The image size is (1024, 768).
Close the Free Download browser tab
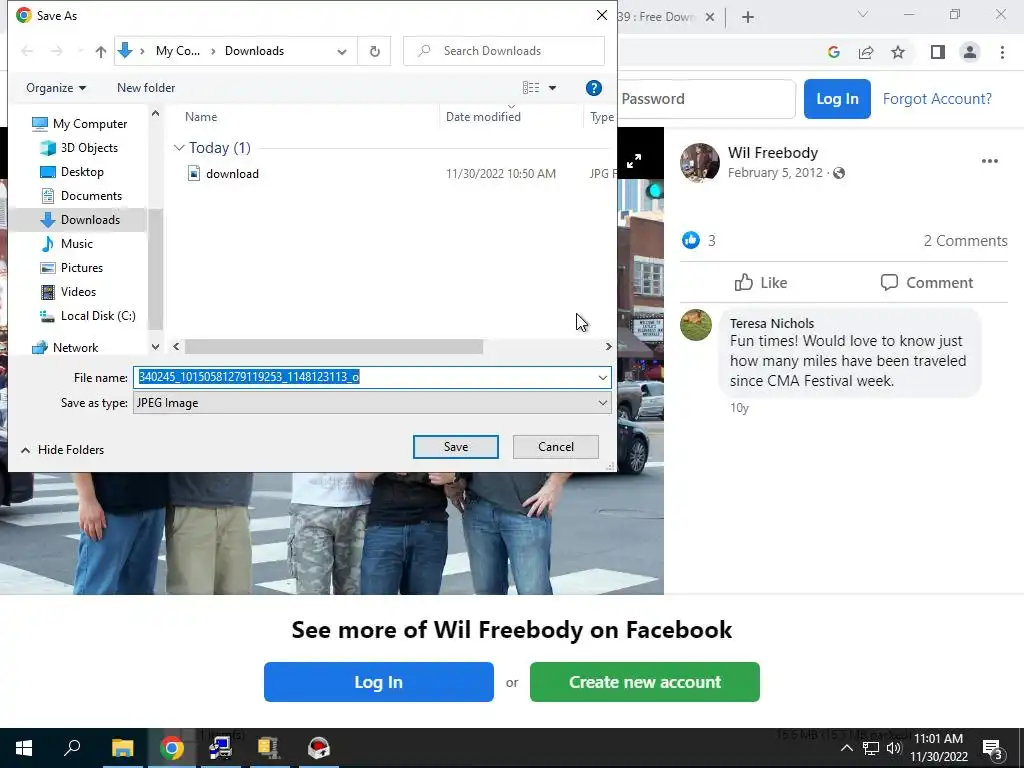point(710,17)
